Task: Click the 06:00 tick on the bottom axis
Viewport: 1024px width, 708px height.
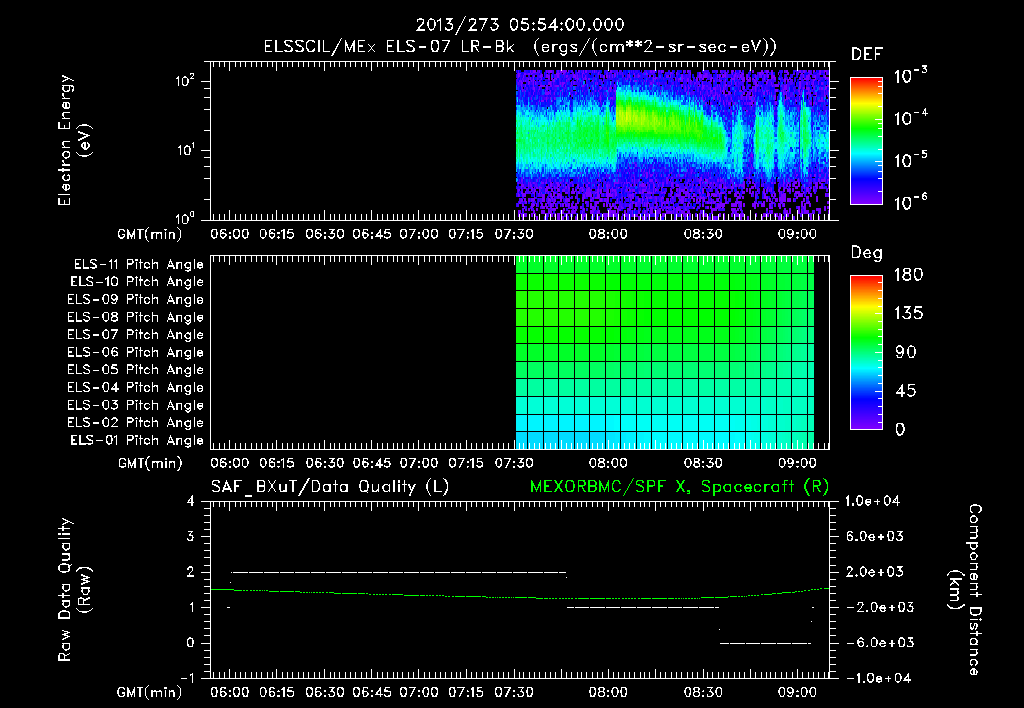Action: 230,692
